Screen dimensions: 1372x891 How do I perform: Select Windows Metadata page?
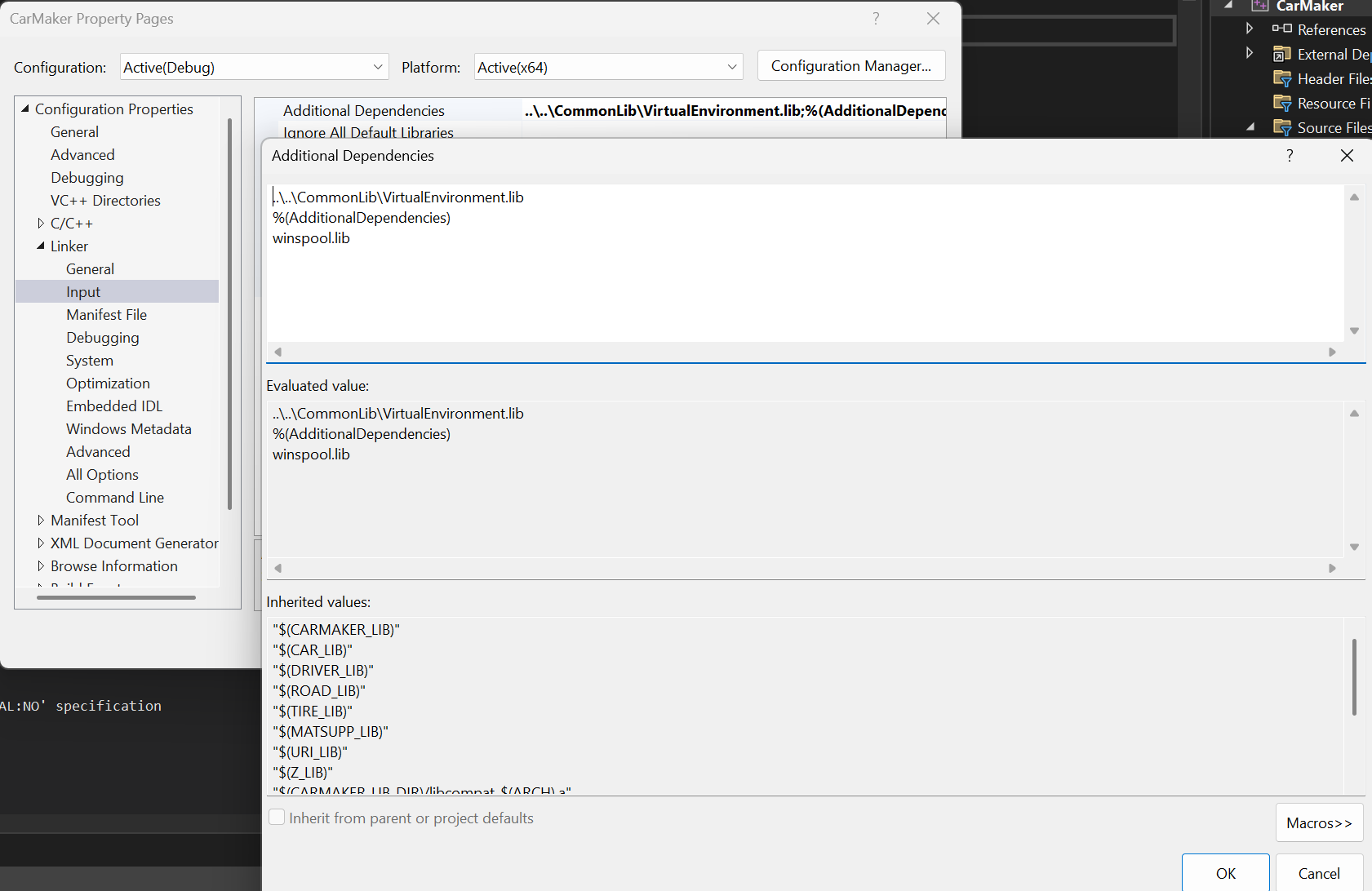pos(129,428)
